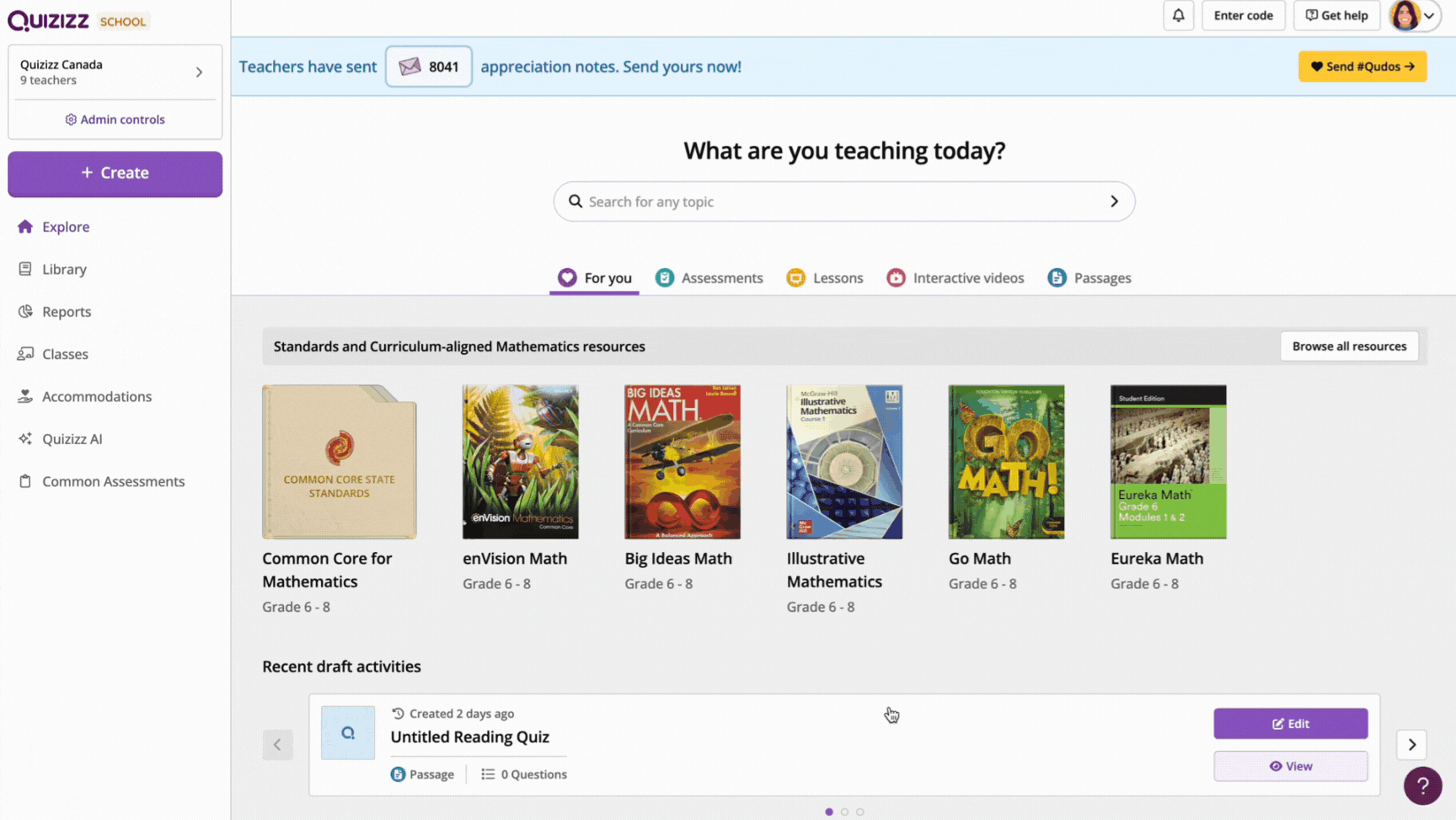Click Browse all resources
Screen dimensions: 1456x820
tap(1349, 346)
